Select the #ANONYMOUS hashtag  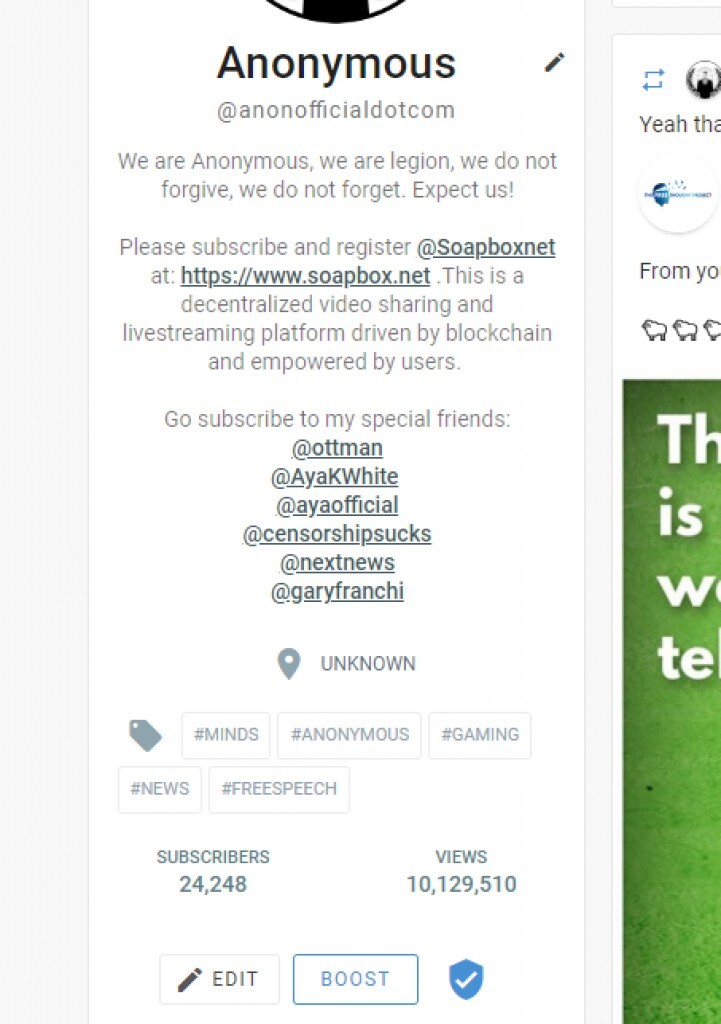pos(349,735)
